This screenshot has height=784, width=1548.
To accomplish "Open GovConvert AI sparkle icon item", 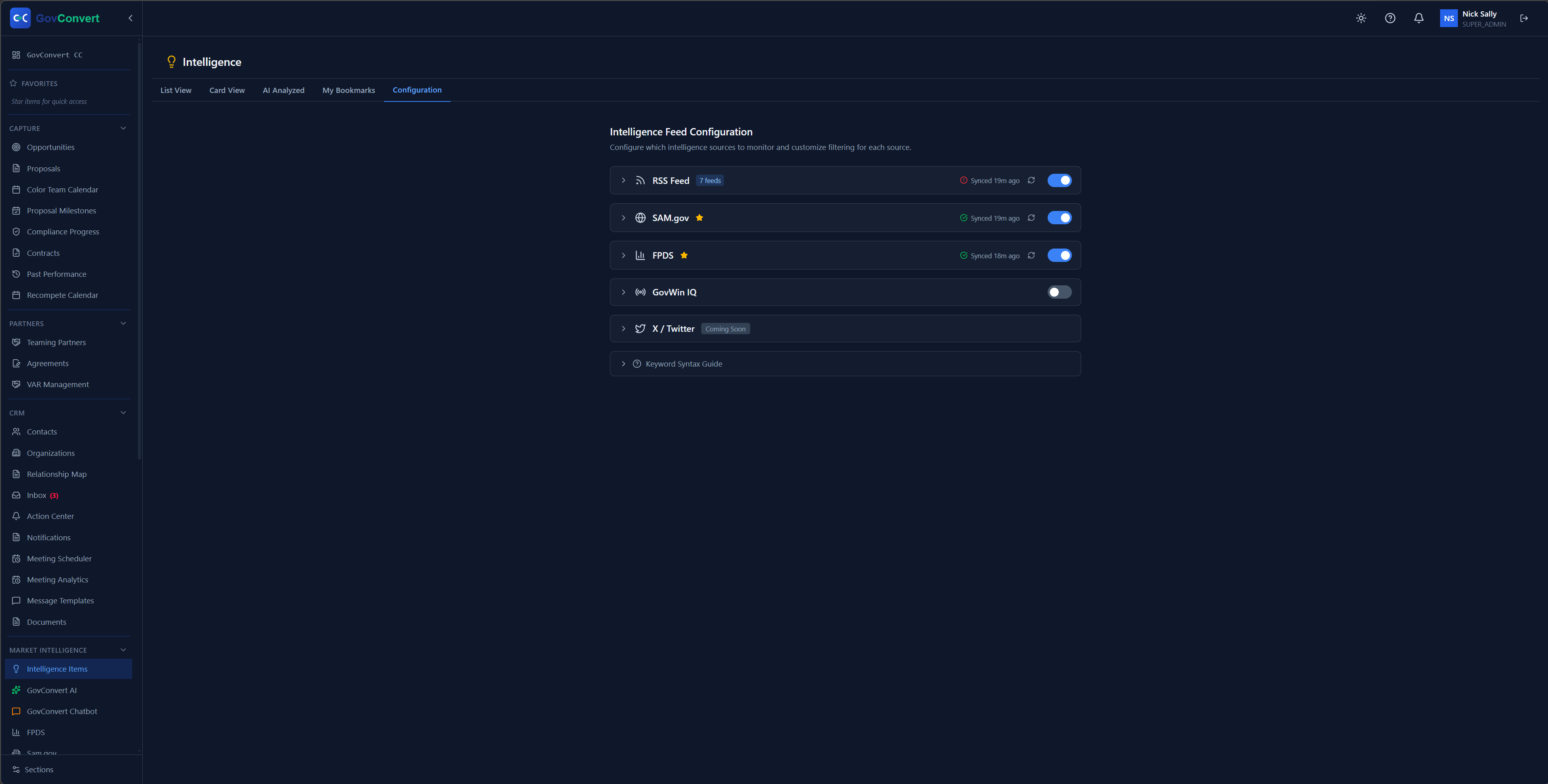I will [x=16, y=690].
